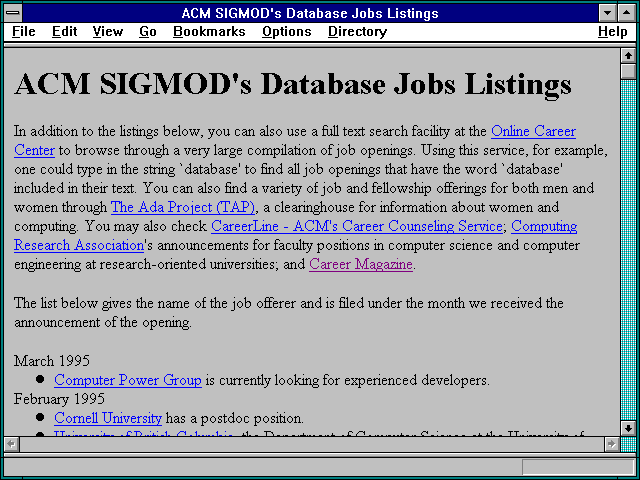Open CareerLine - ACM's Career Counseling Service link
Image resolution: width=640 pixels, height=480 pixels.
pyautogui.click(x=357, y=226)
